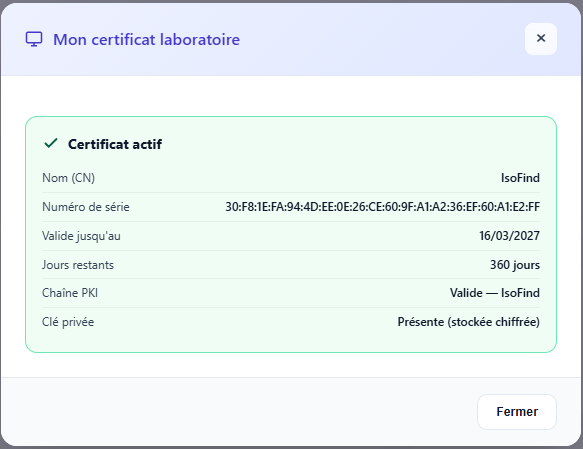
Task: Select the 'IsoFind' name value
Action: (x=520, y=178)
